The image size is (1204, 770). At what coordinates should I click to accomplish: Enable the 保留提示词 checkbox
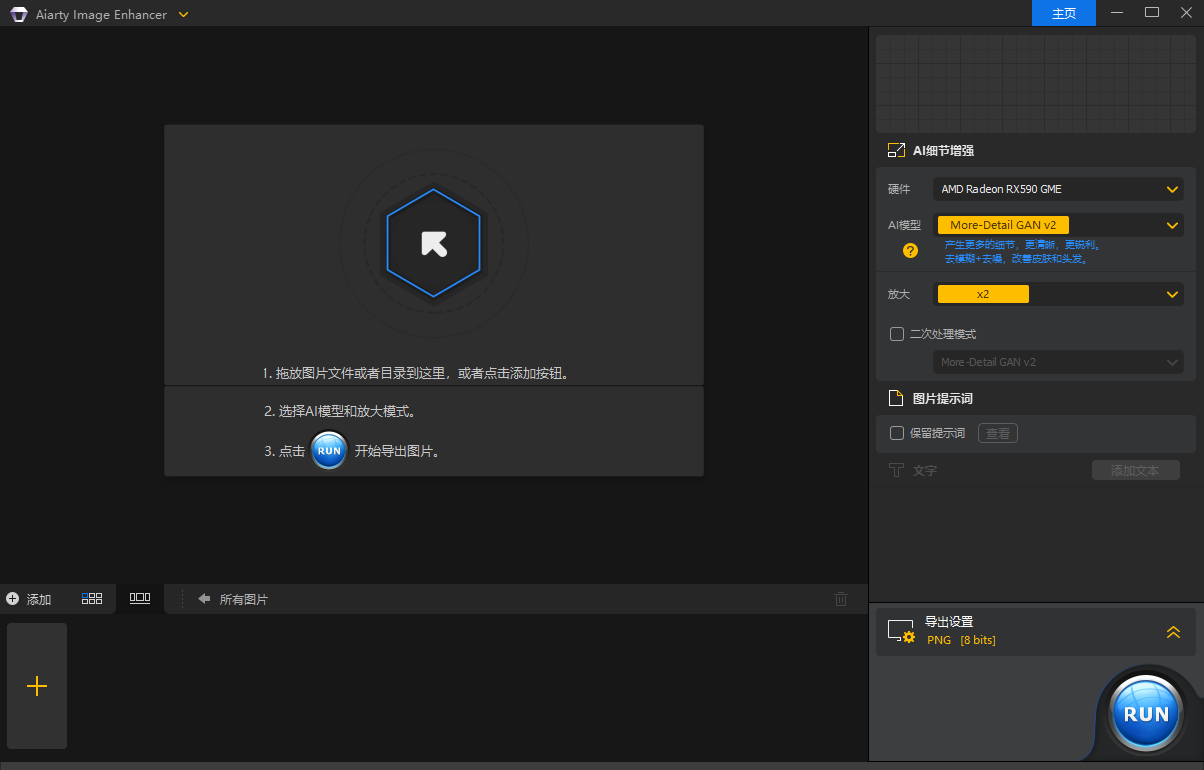click(x=897, y=433)
